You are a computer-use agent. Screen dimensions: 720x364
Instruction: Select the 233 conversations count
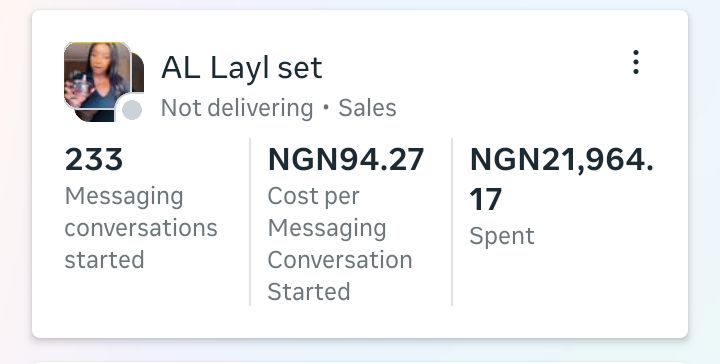pyautogui.click(x=94, y=159)
